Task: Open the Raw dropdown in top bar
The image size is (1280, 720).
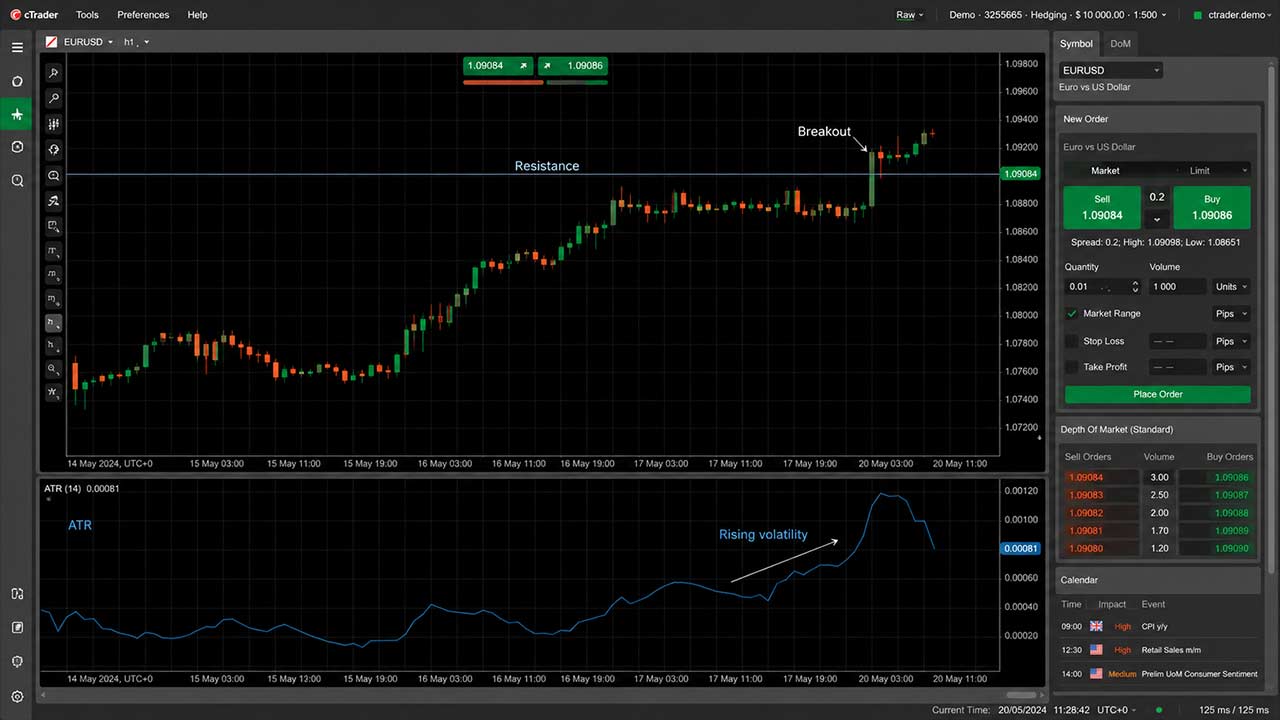Action: pyautogui.click(x=909, y=15)
